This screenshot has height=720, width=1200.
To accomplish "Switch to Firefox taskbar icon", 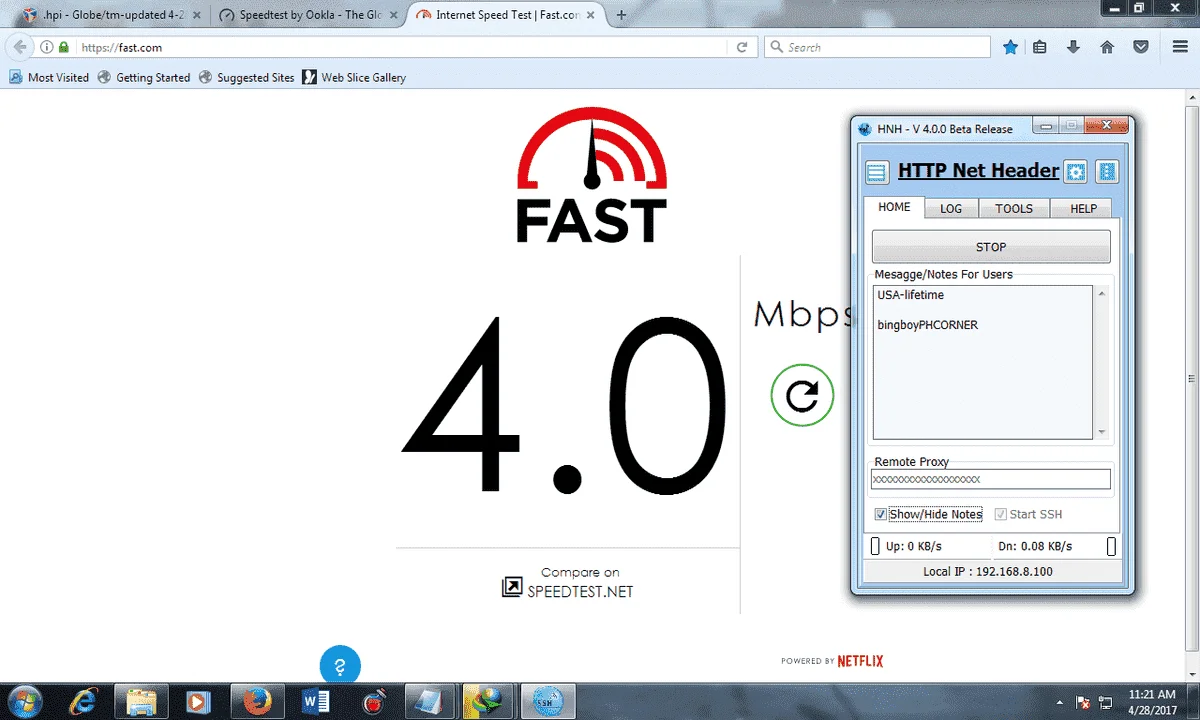I will (258, 701).
